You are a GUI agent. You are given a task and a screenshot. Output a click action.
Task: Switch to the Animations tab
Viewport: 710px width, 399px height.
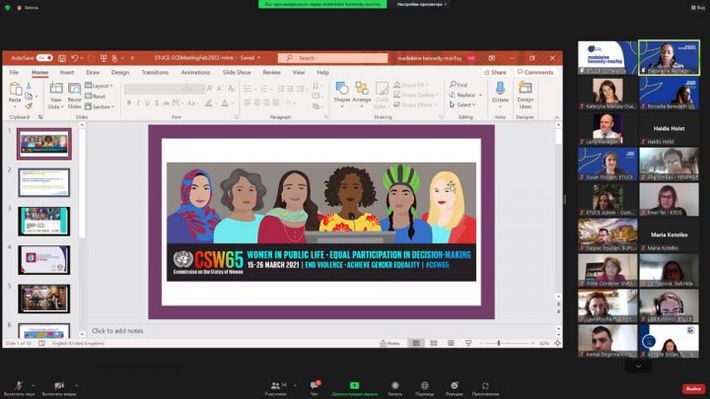click(196, 72)
